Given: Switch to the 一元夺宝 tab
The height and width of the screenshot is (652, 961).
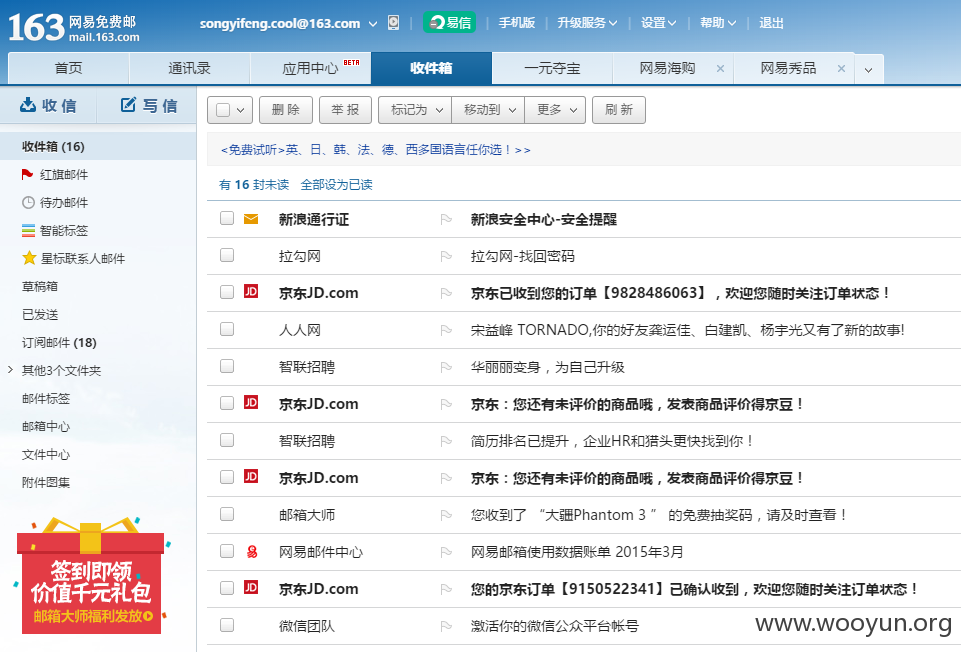Looking at the screenshot, I should pos(552,68).
